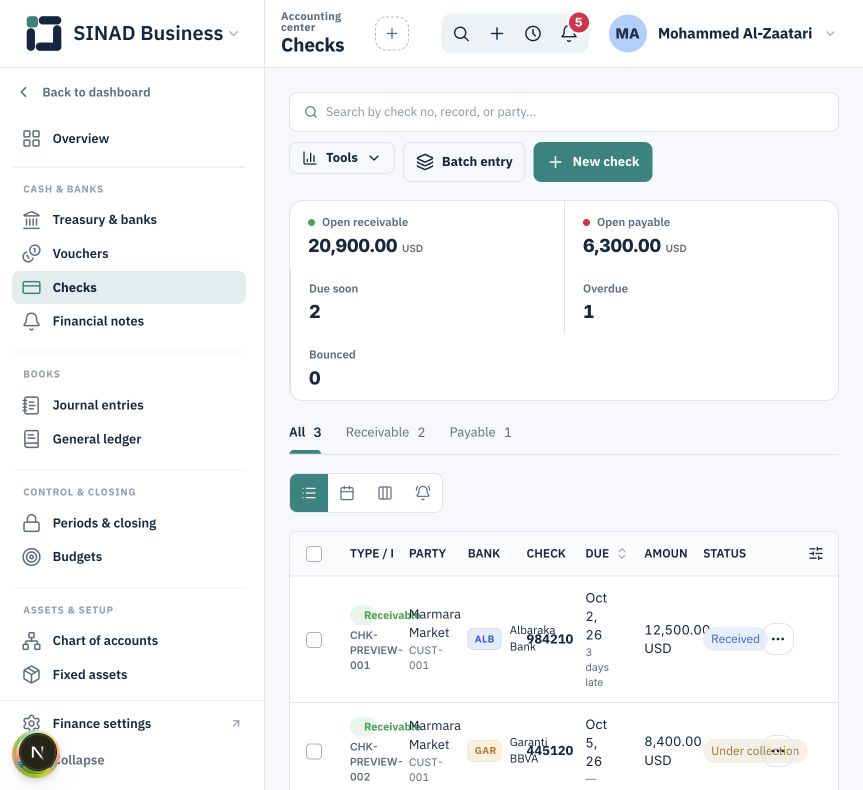Open Periods & closing in sidebar
Viewport: 863px width, 790px height.
click(129, 523)
